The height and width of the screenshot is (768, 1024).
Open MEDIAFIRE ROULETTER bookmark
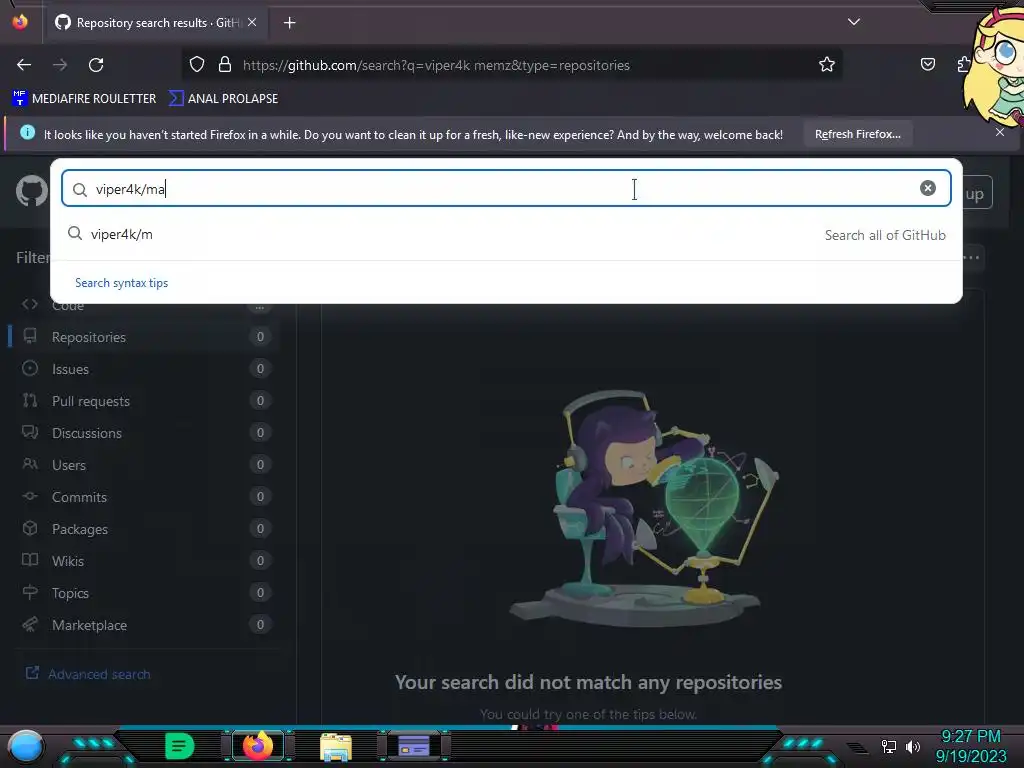[84, 99]
